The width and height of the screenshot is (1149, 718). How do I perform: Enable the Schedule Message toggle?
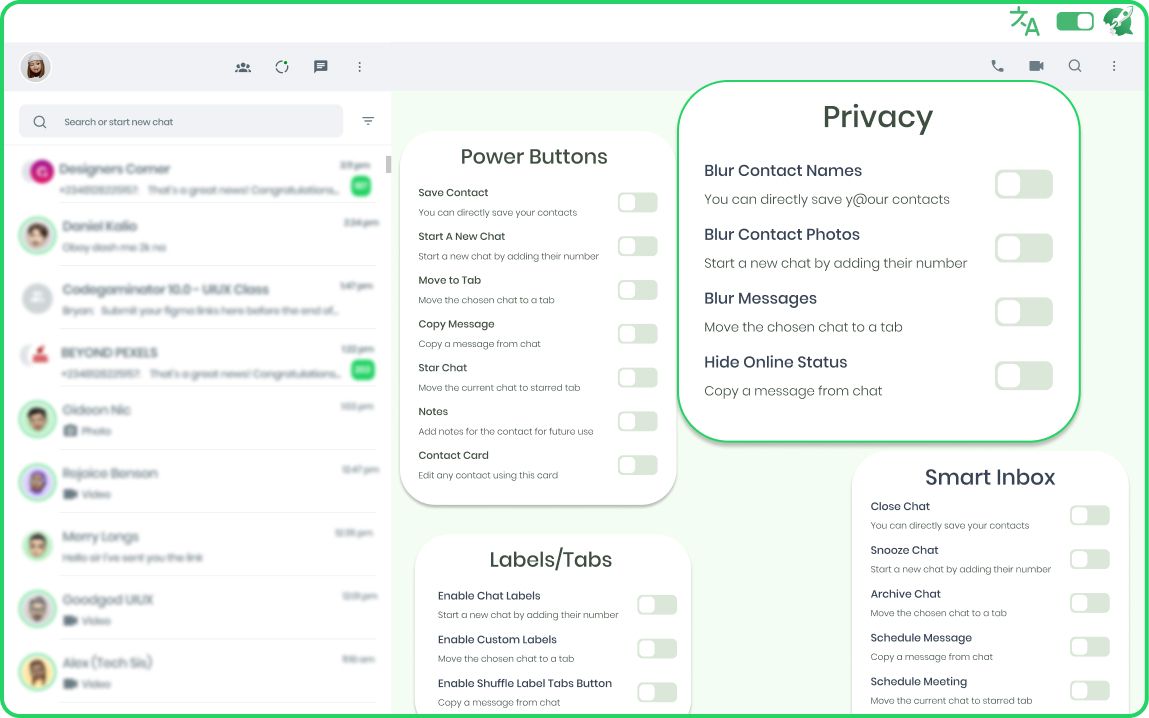click(x=1090, y=647)
